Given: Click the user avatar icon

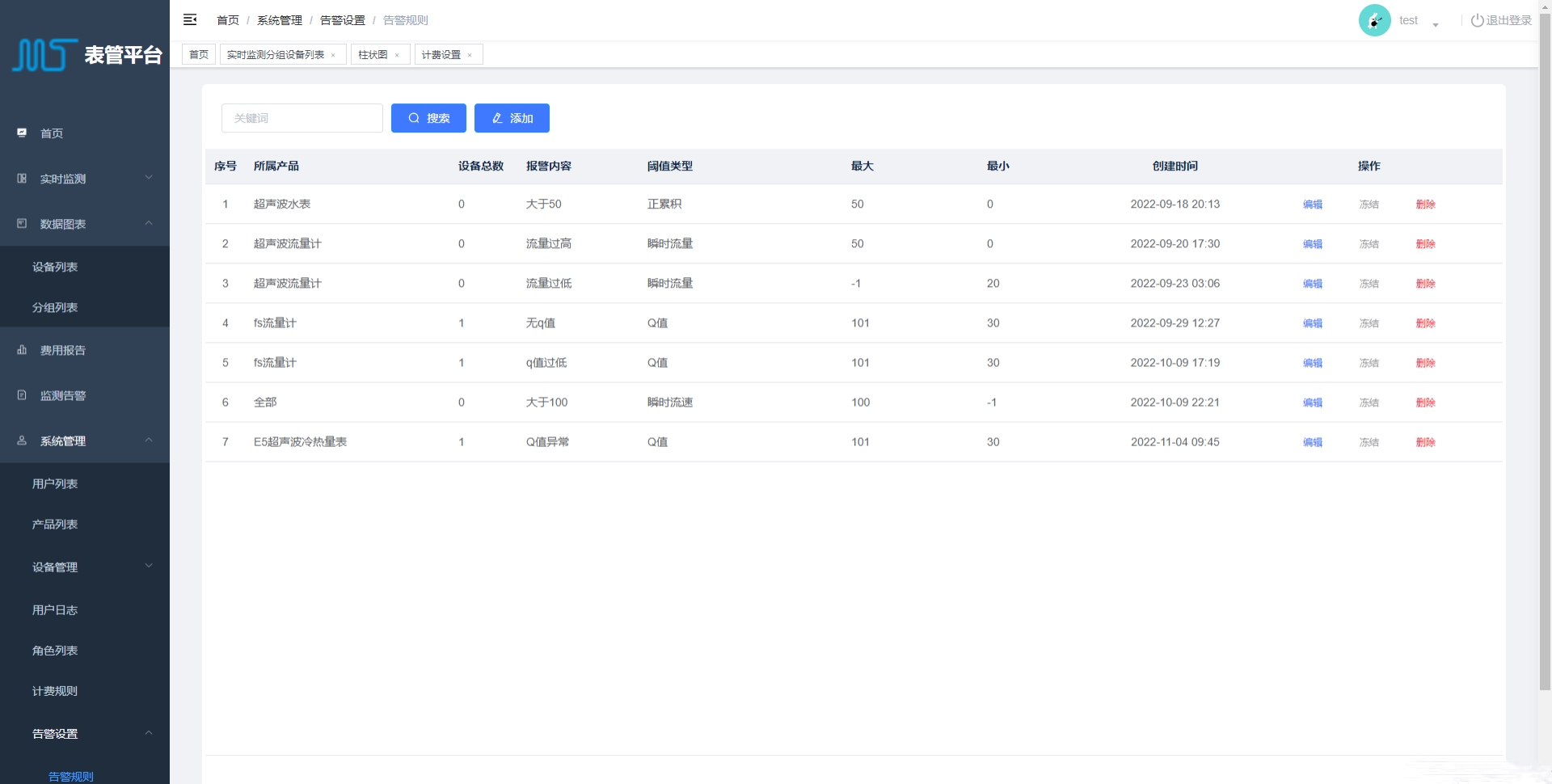Looking at the screenshot, I should pyautogui.click(x=1374, y=20).
